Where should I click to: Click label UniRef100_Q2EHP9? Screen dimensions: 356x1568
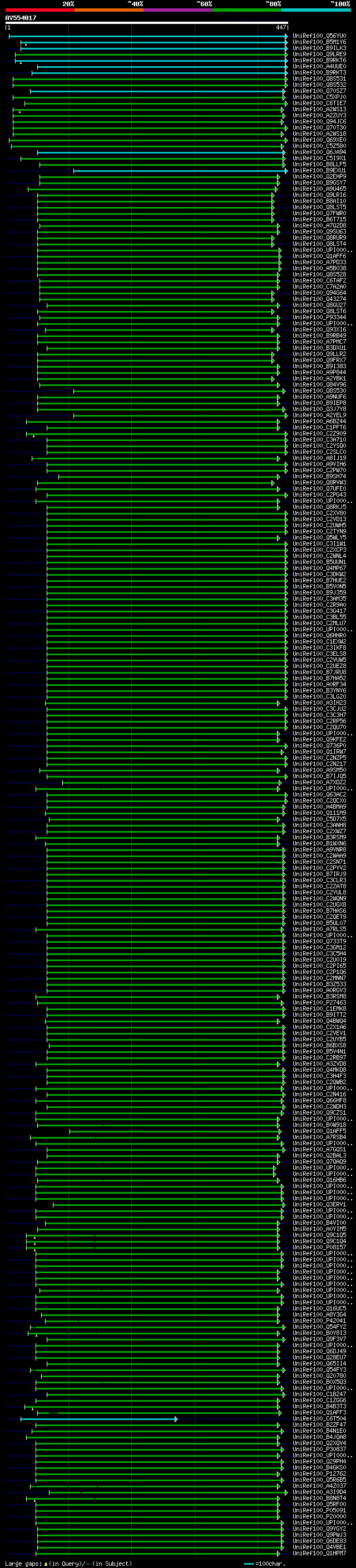(319, 176)
